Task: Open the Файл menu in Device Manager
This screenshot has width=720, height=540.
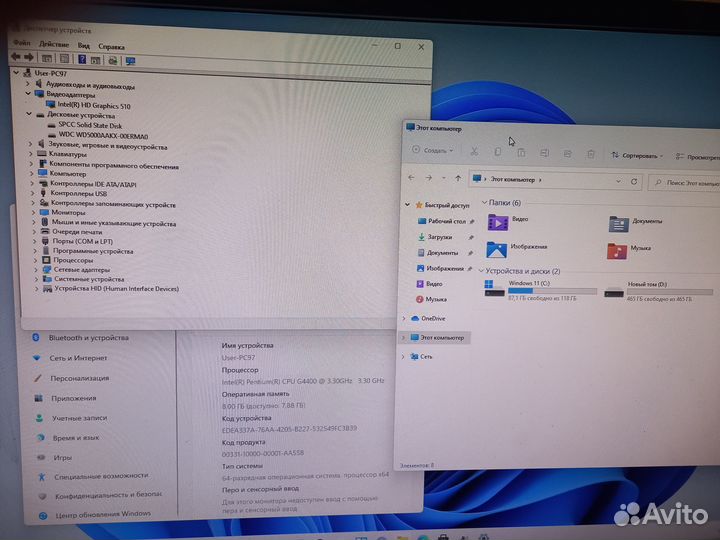Action: click(x=22, y=43)
